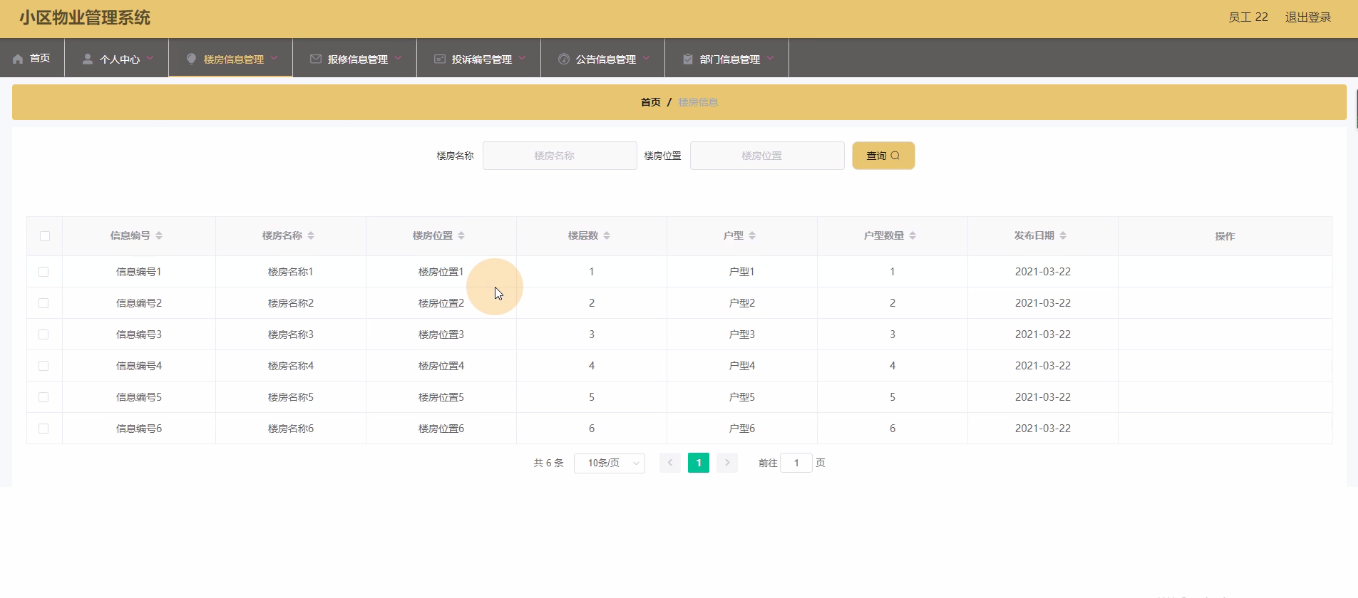Expand the 楼房信息管理 menu arrow
Image resolution: width=1358 pixels, height=598 pixels.
click(274, 58)
